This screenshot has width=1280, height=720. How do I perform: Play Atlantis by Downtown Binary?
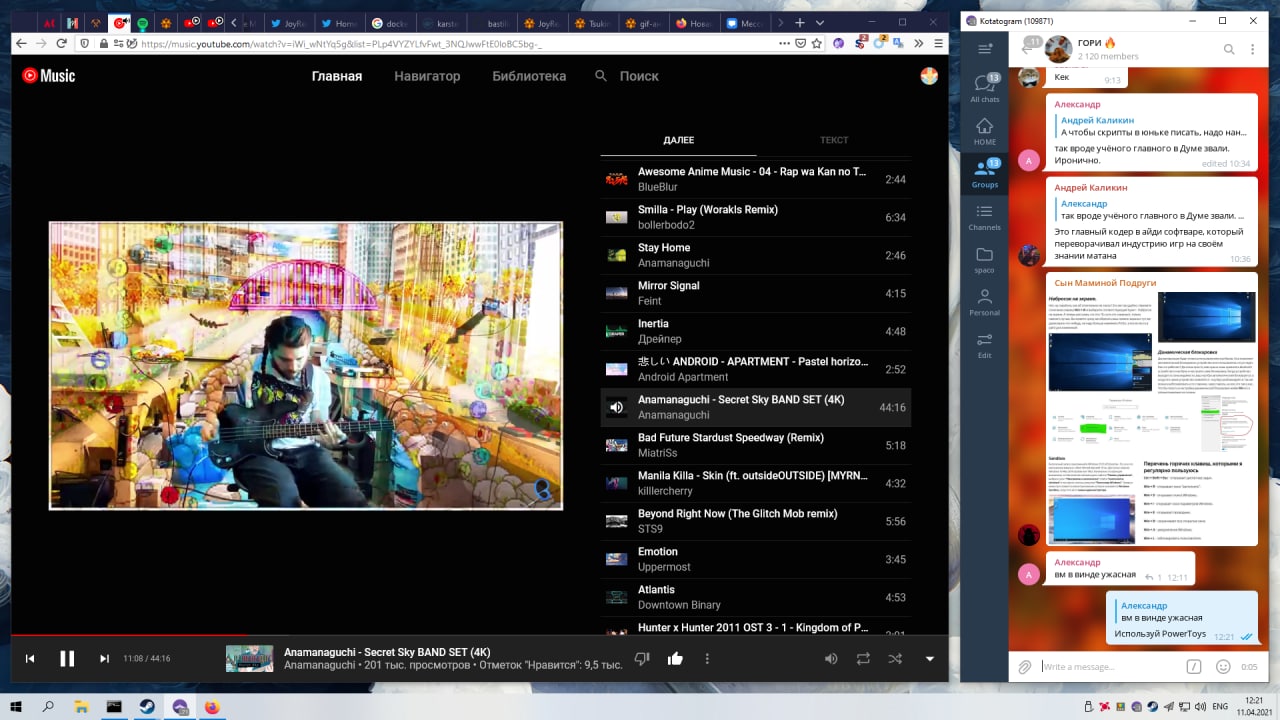tap(756, 597)
